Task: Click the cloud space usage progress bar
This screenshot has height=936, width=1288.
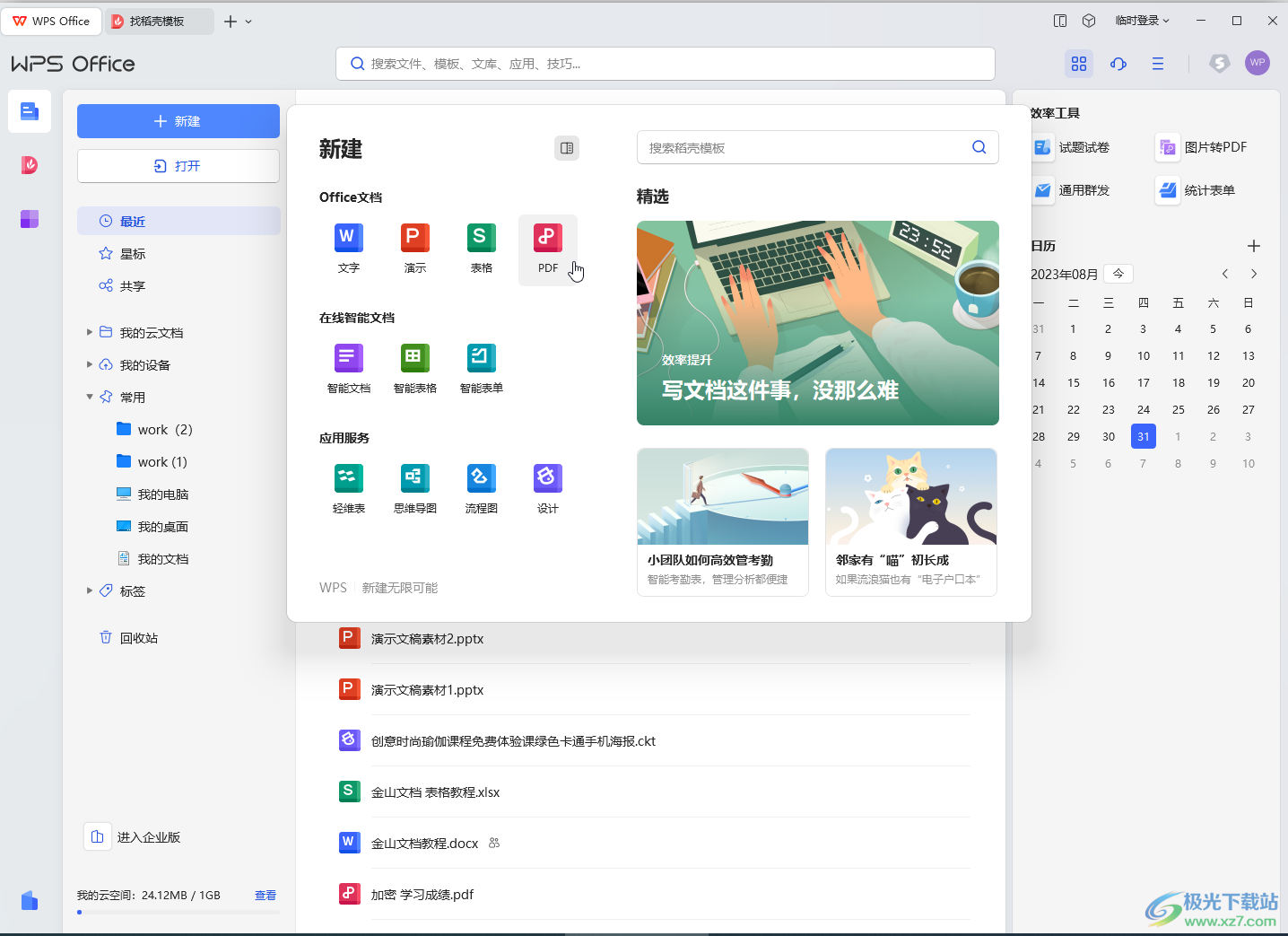Action: coord(178,912)
